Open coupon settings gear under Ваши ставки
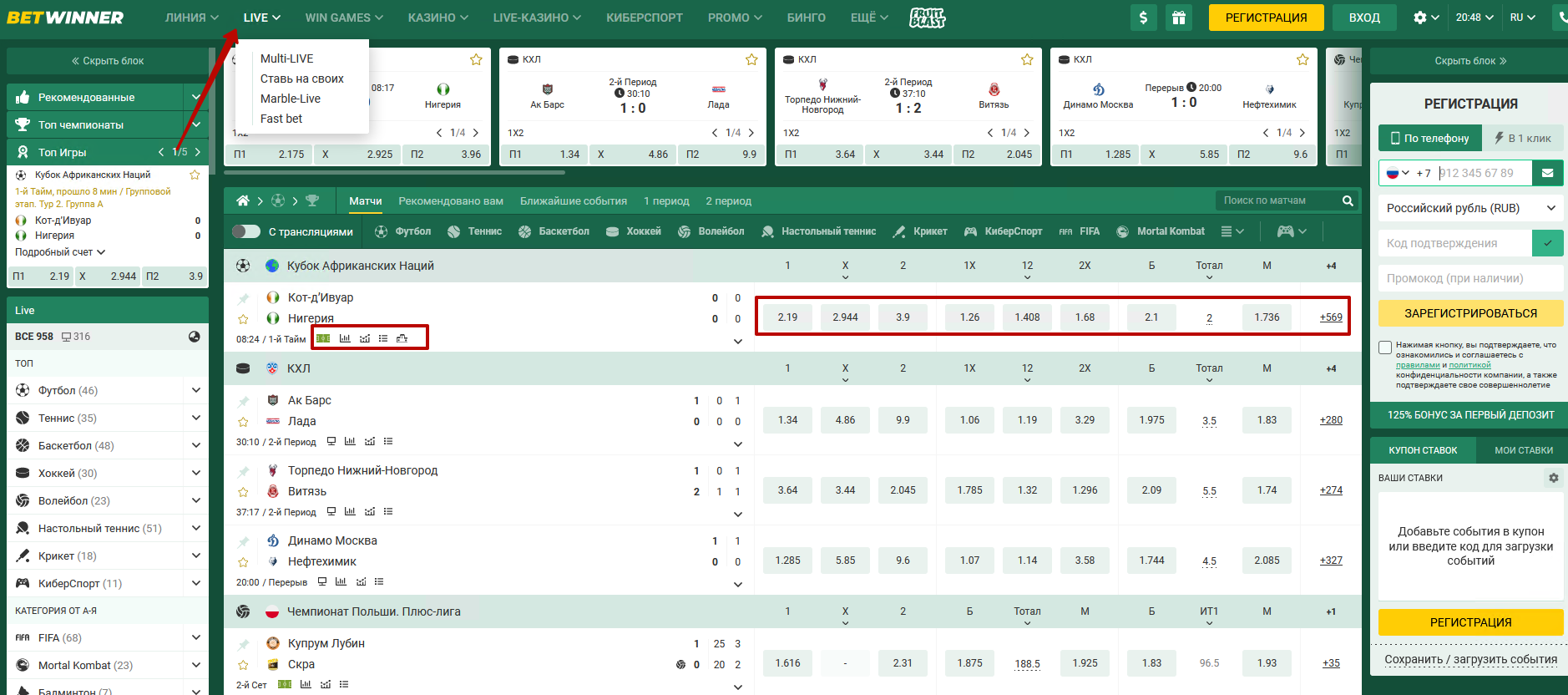This screenshot has height=695, width=1568. click(1553, 478)
